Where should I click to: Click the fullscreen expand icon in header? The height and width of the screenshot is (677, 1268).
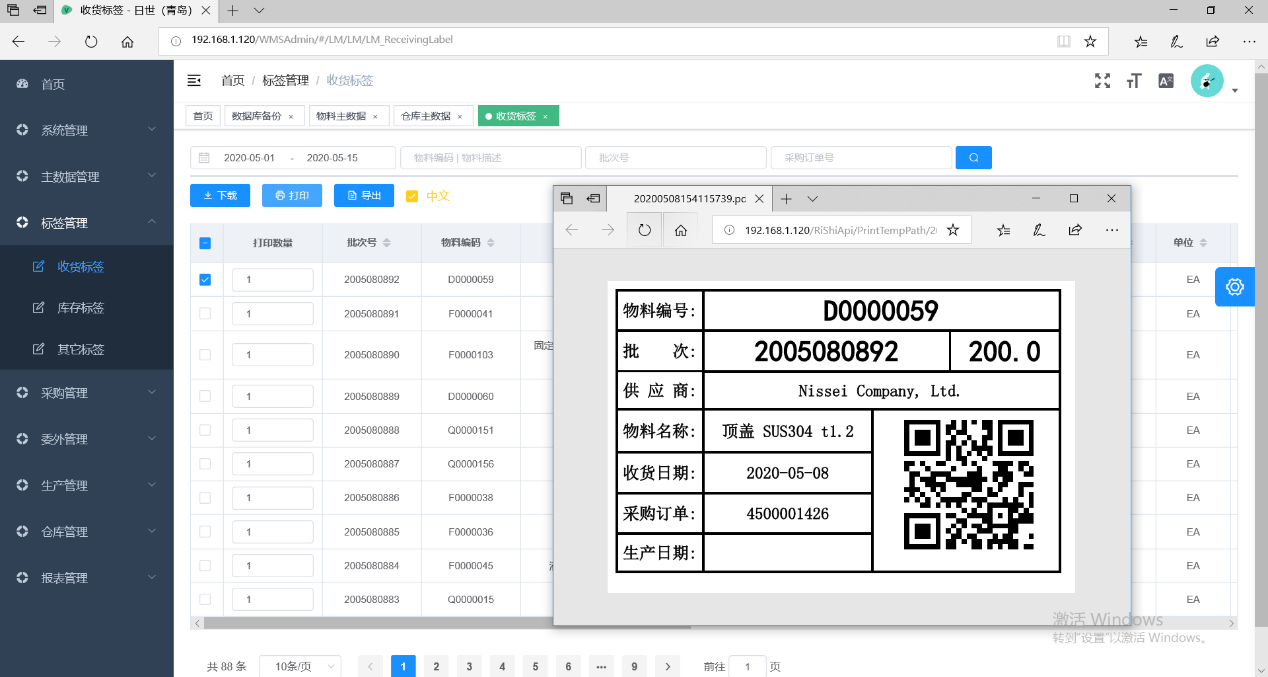pos(1102,81)
